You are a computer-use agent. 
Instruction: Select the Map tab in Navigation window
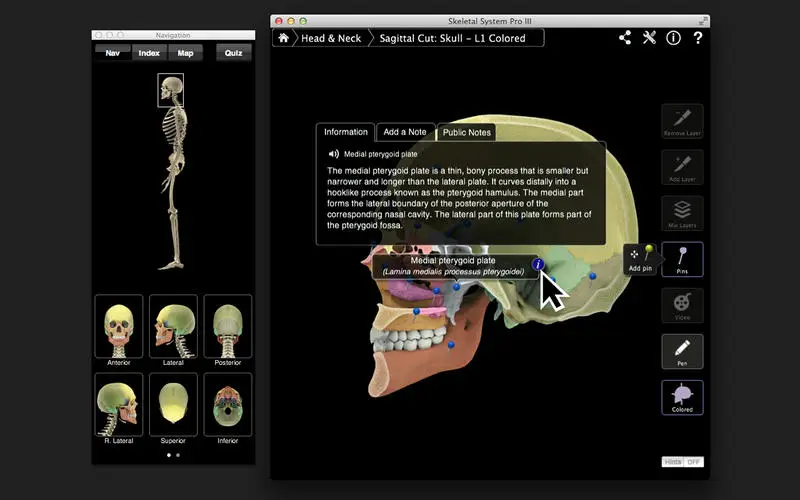(185, 53)
